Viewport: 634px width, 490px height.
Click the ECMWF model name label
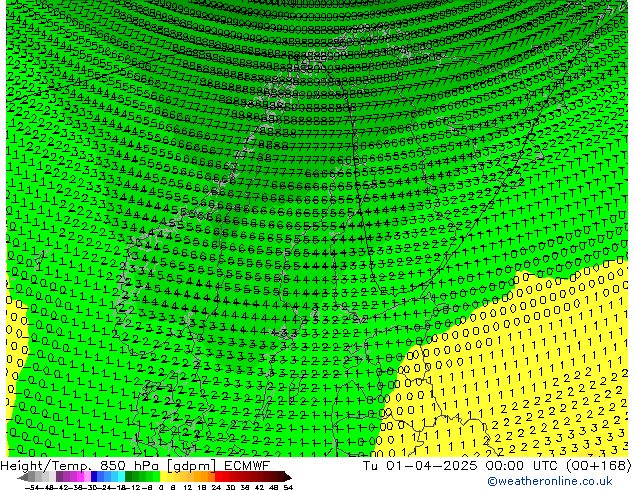(x=246, y=466)
